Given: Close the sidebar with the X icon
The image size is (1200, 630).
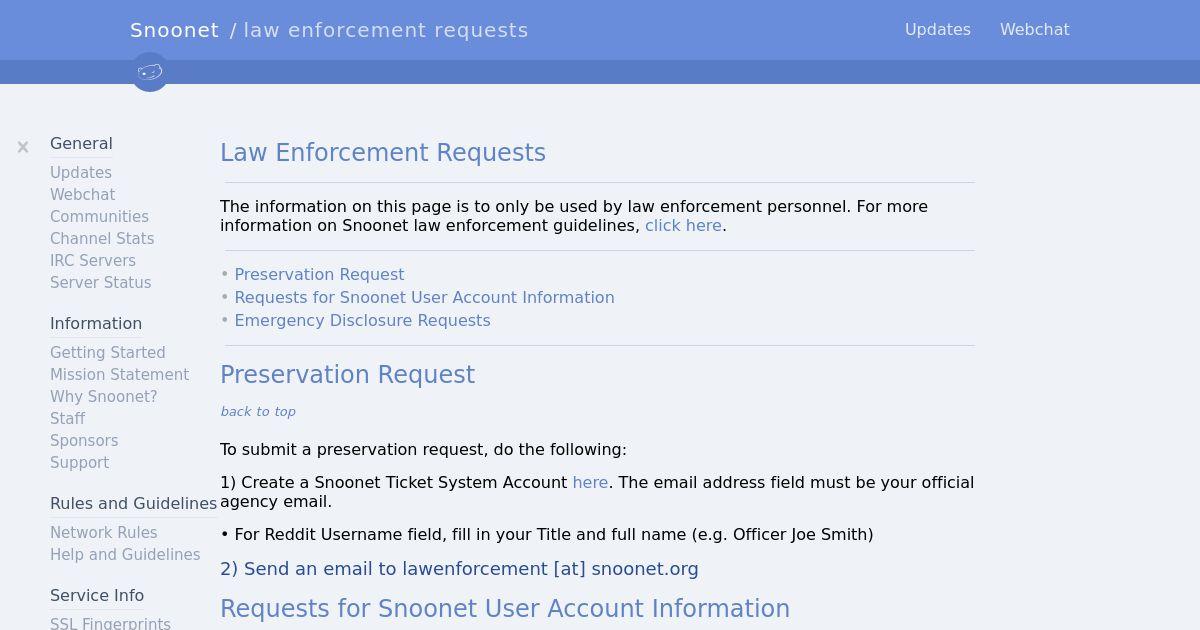Looking at the screenshot, I should (23, 147).
